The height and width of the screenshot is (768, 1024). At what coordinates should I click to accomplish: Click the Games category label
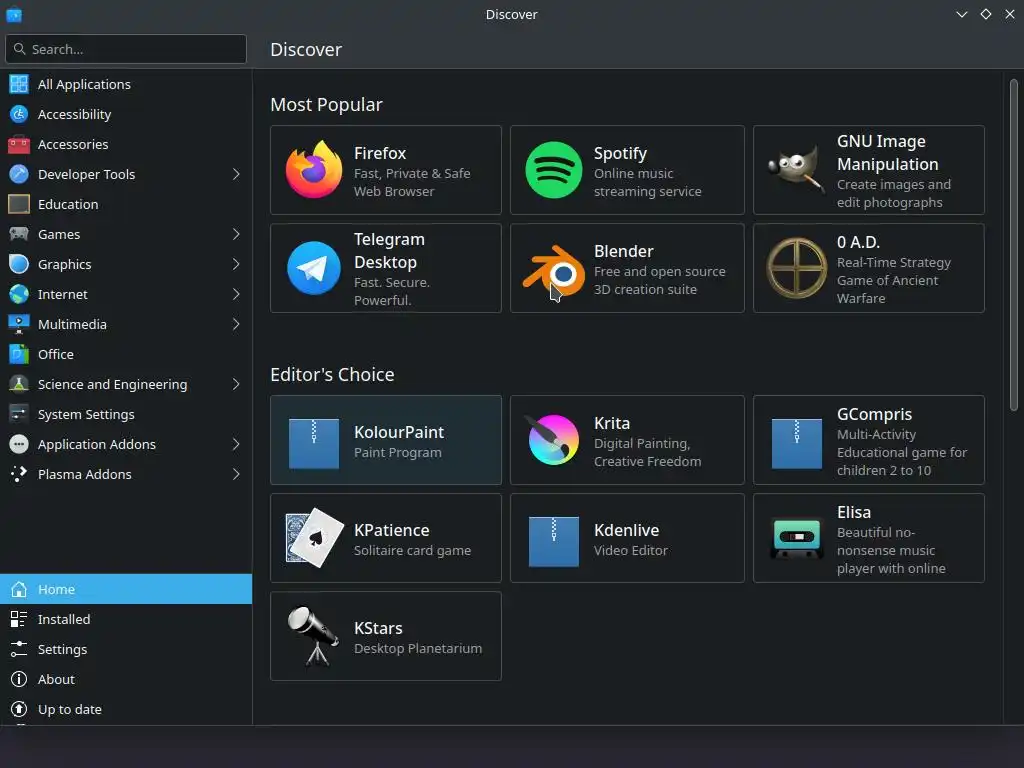click(x=59, y=234)
